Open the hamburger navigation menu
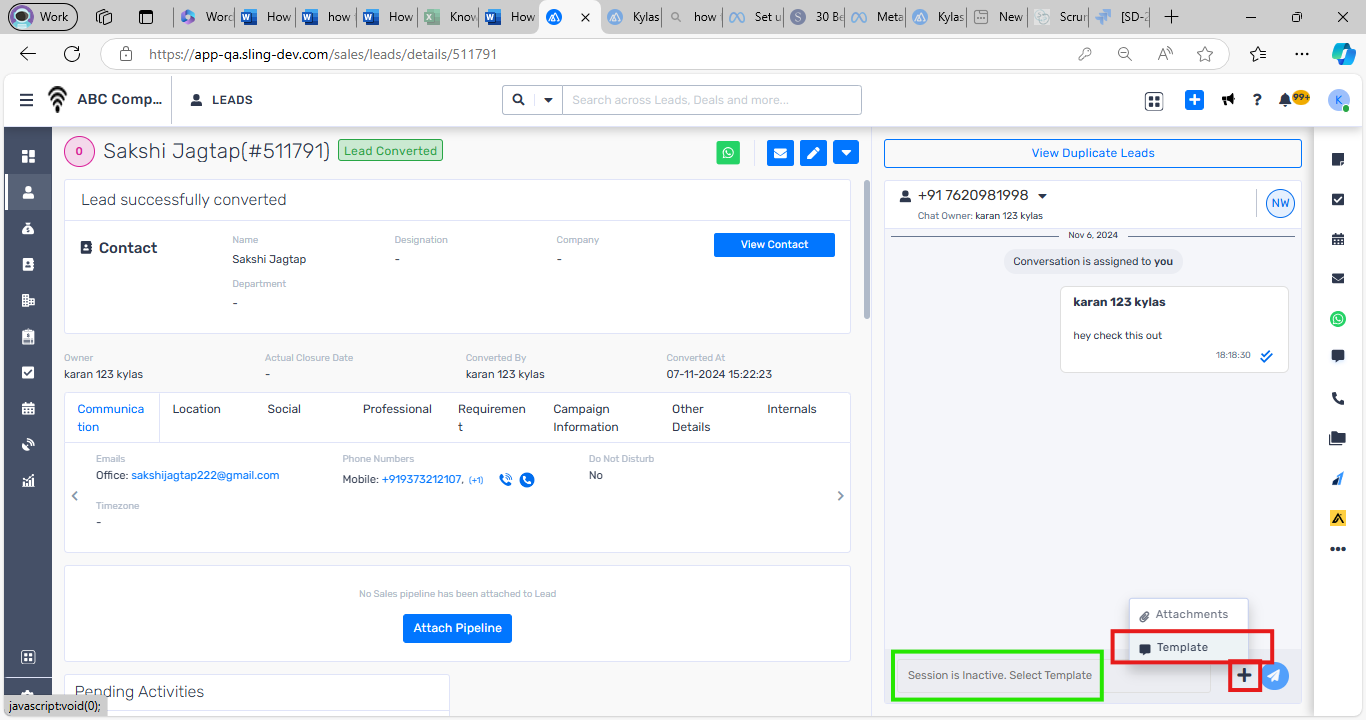The height and width of the screenshot is (720, 1366). coord(26,100)
